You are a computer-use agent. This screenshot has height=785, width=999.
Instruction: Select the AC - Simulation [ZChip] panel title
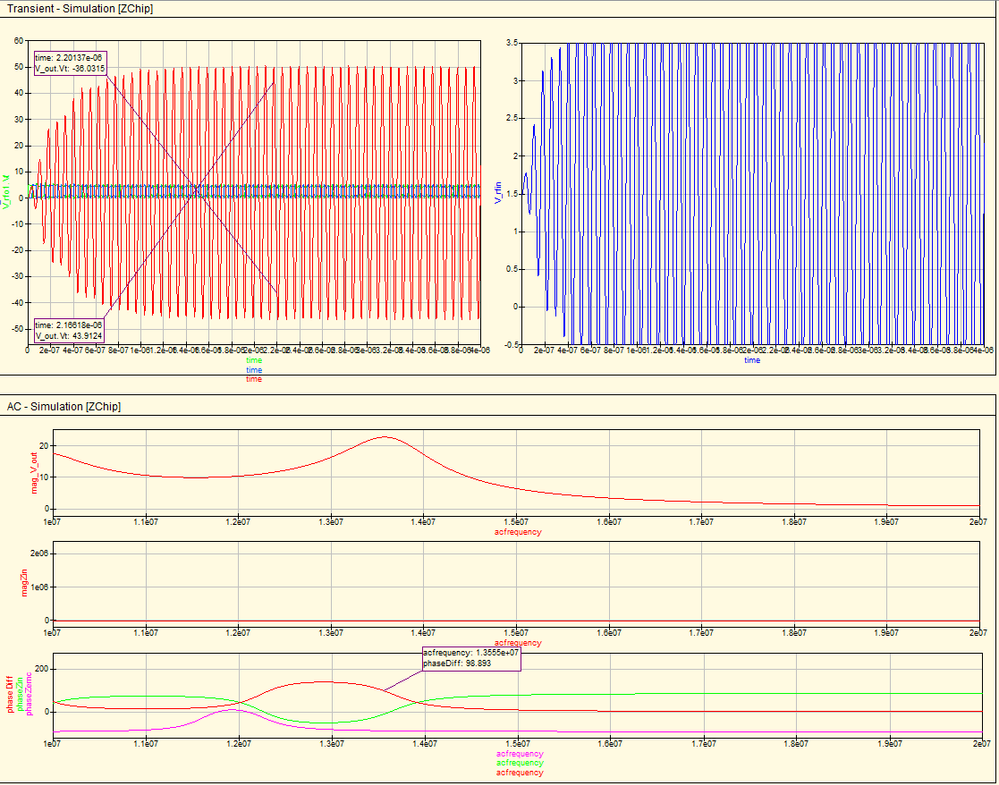pos(64,406)
